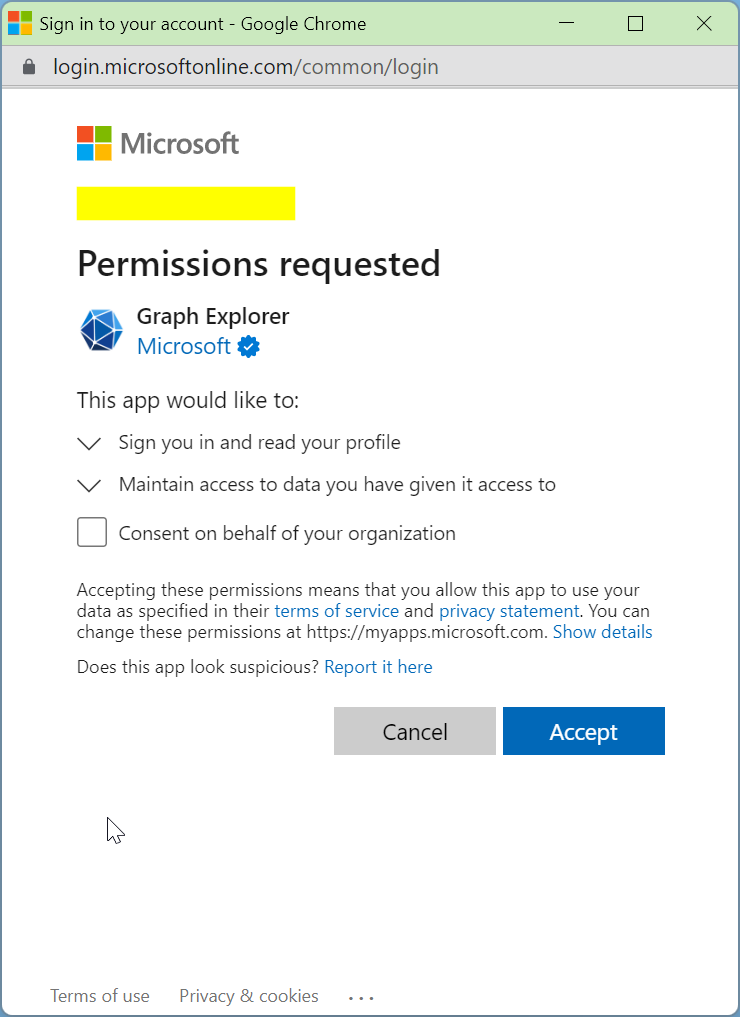Open the privacy statement link

tap(509, 611)
